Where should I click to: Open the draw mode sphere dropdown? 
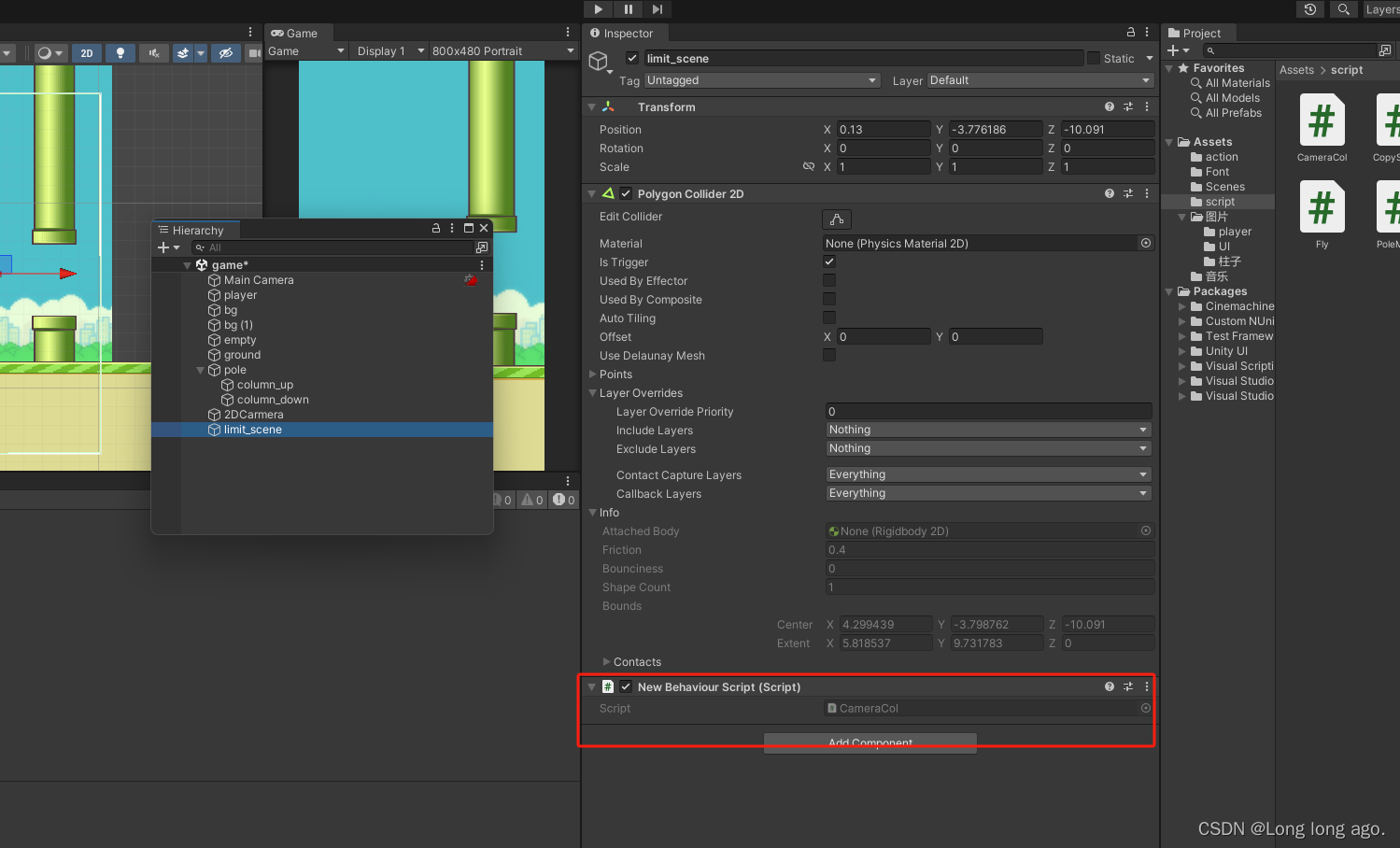click(49, 53)
